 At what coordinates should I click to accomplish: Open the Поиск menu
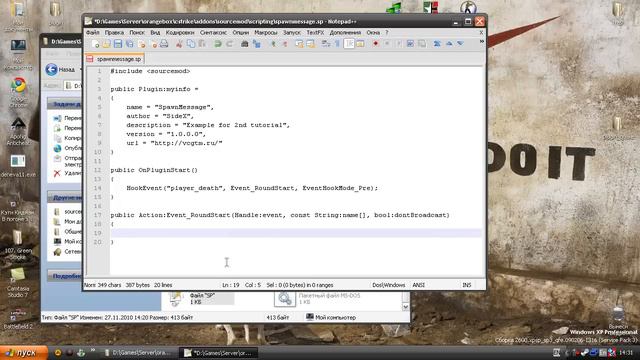pyautogui.click(x=137, y=32)
